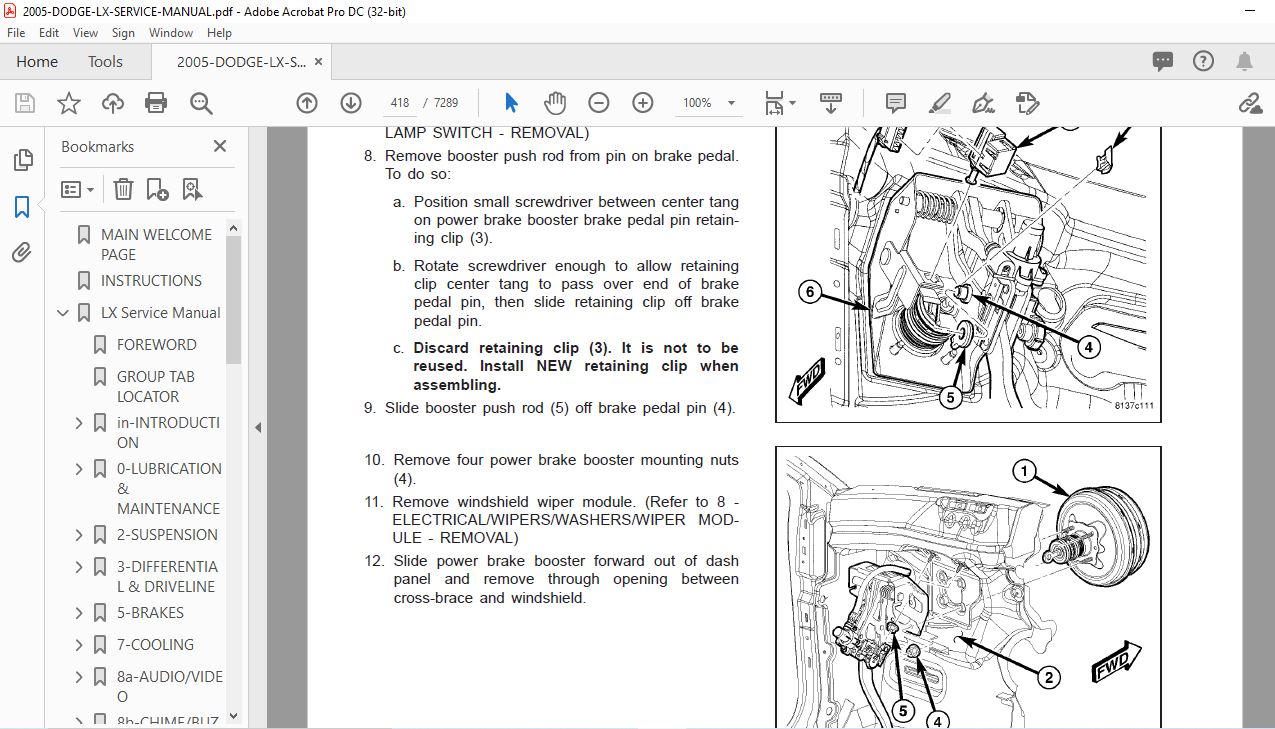Open the INSTRUCTIONS bookmark

tap(151, 281)
